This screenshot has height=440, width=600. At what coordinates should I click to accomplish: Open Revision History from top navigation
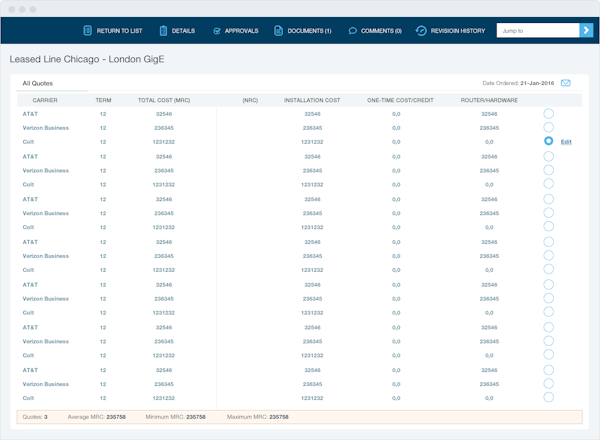(x=458, y=31)
